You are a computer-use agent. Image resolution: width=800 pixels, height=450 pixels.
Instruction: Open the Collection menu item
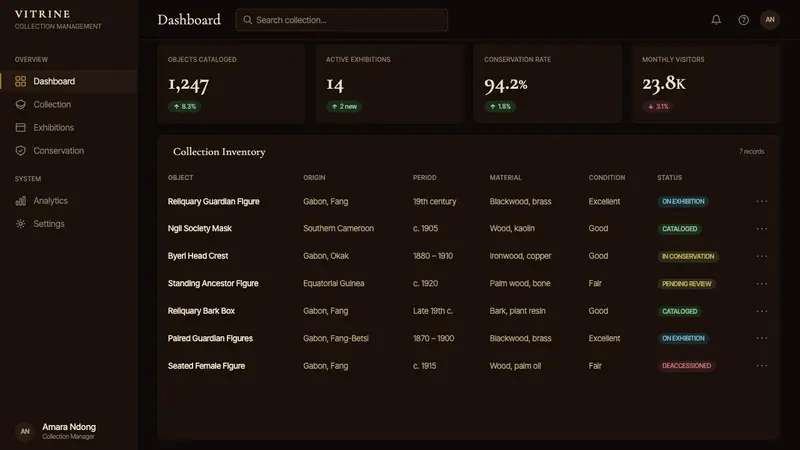click(x=69, y=104)
